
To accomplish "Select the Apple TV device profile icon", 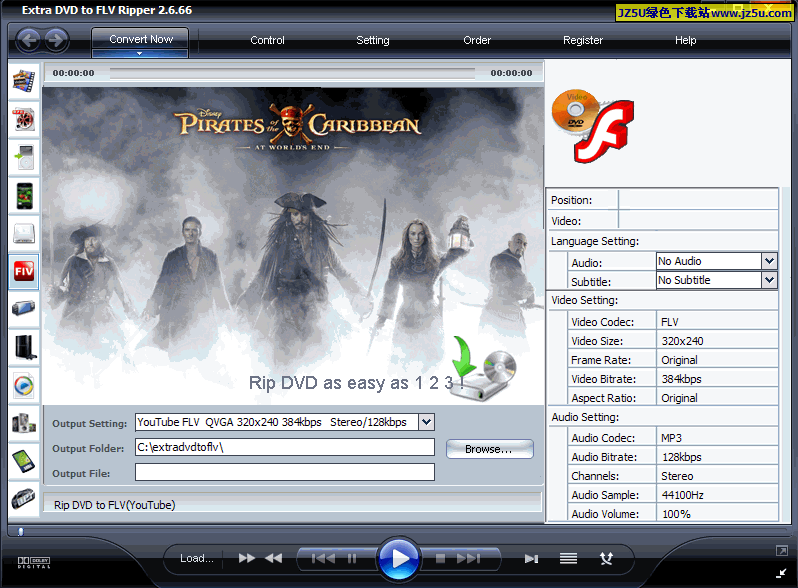I will click(23, 234).
